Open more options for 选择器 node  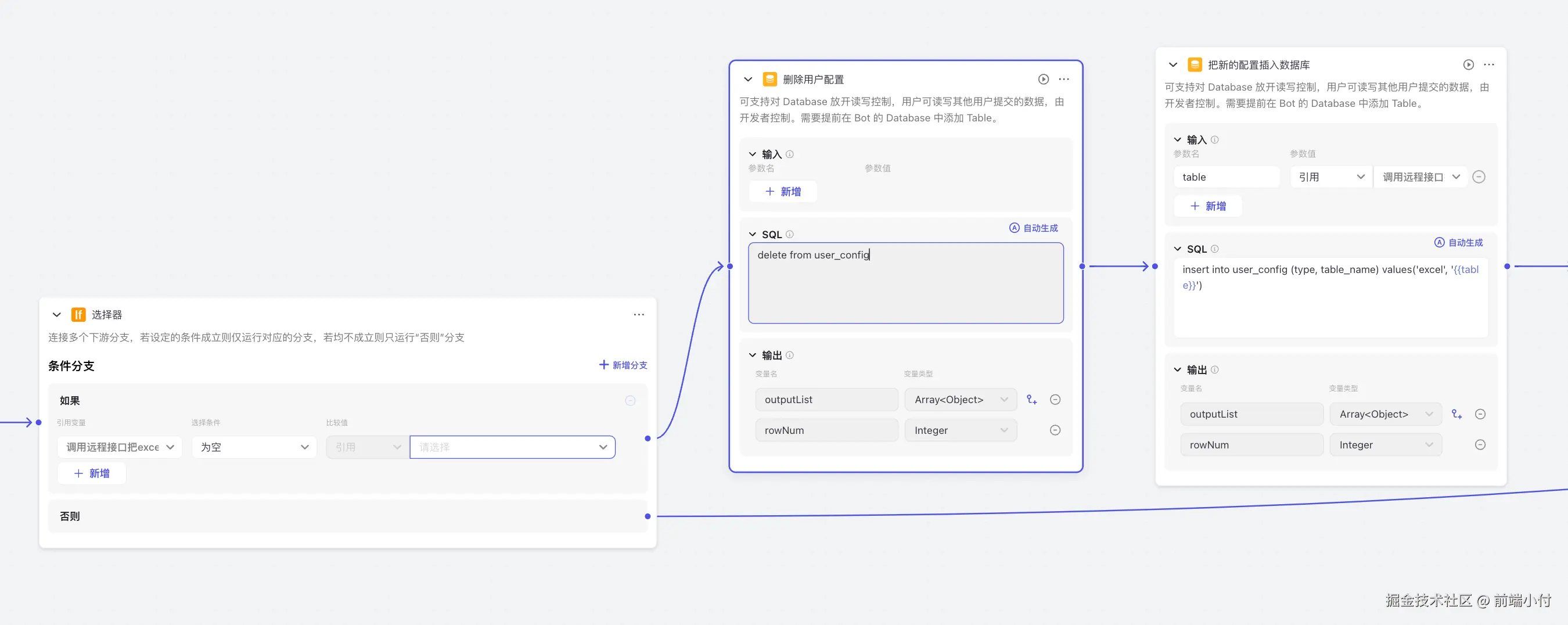[638, 315]
